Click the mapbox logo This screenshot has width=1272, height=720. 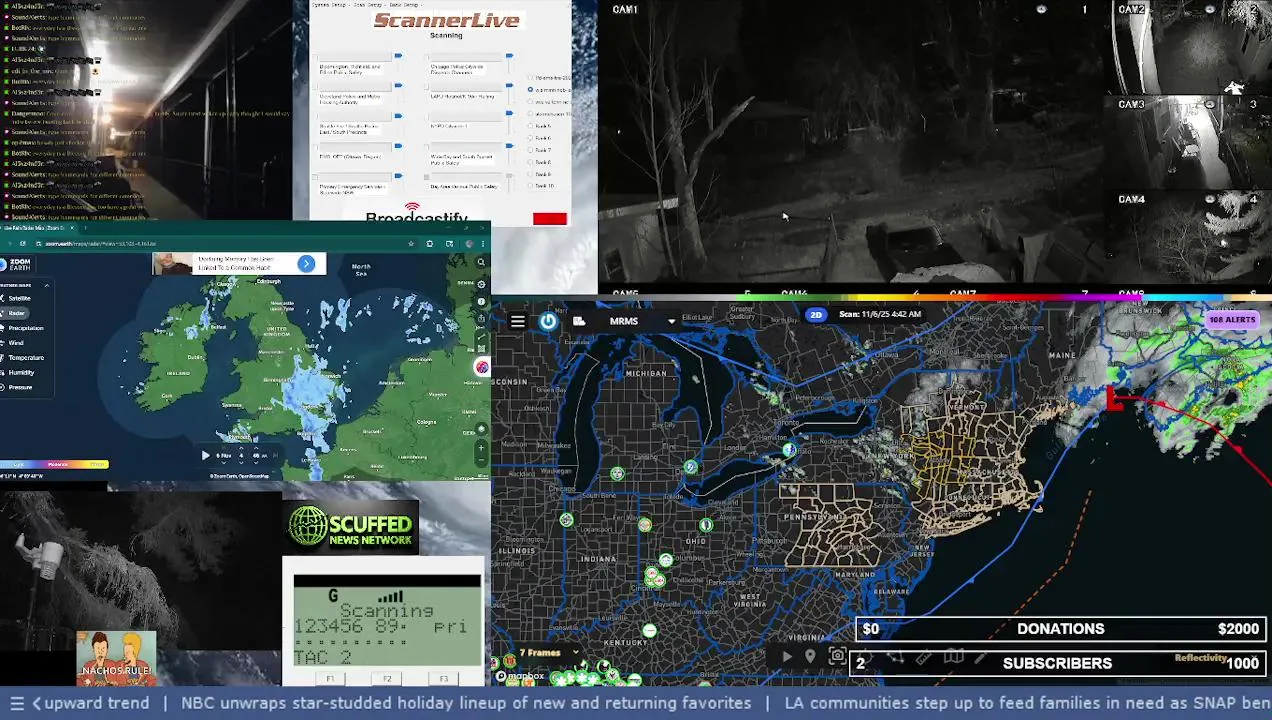521,676
